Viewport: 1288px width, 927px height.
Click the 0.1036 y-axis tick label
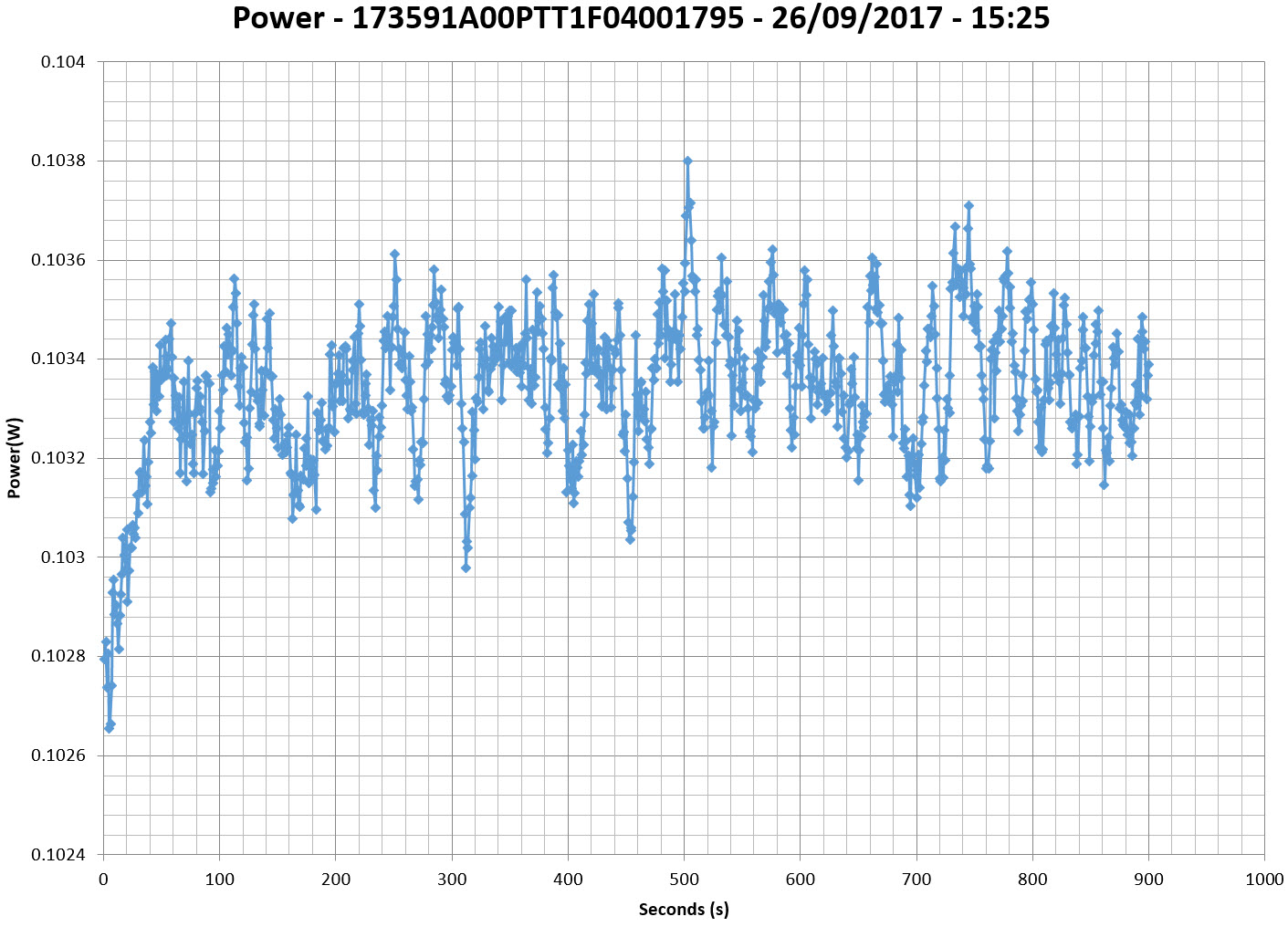coord(58,260)
